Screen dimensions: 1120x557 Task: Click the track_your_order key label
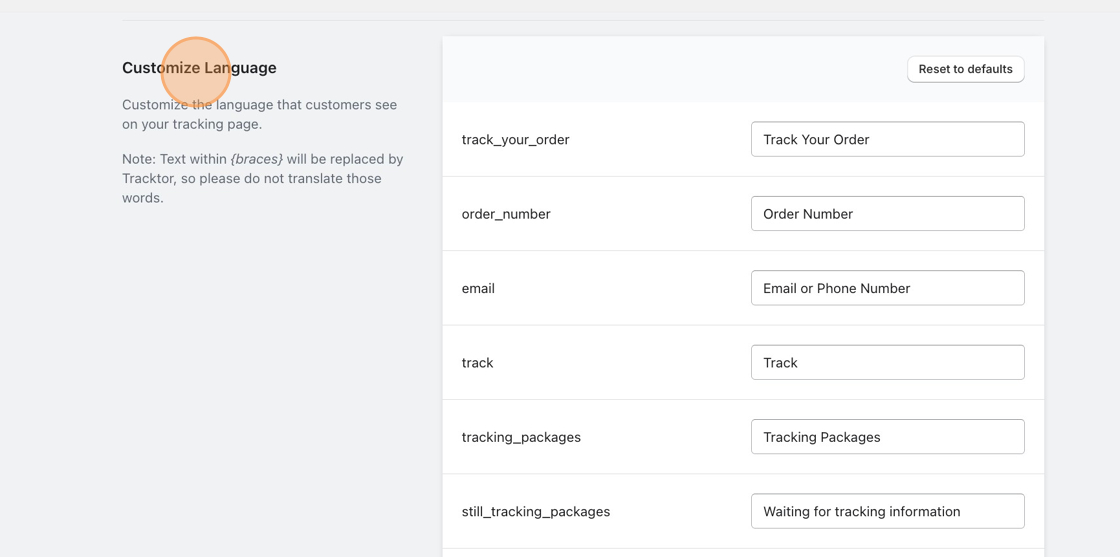pos(516,140)
